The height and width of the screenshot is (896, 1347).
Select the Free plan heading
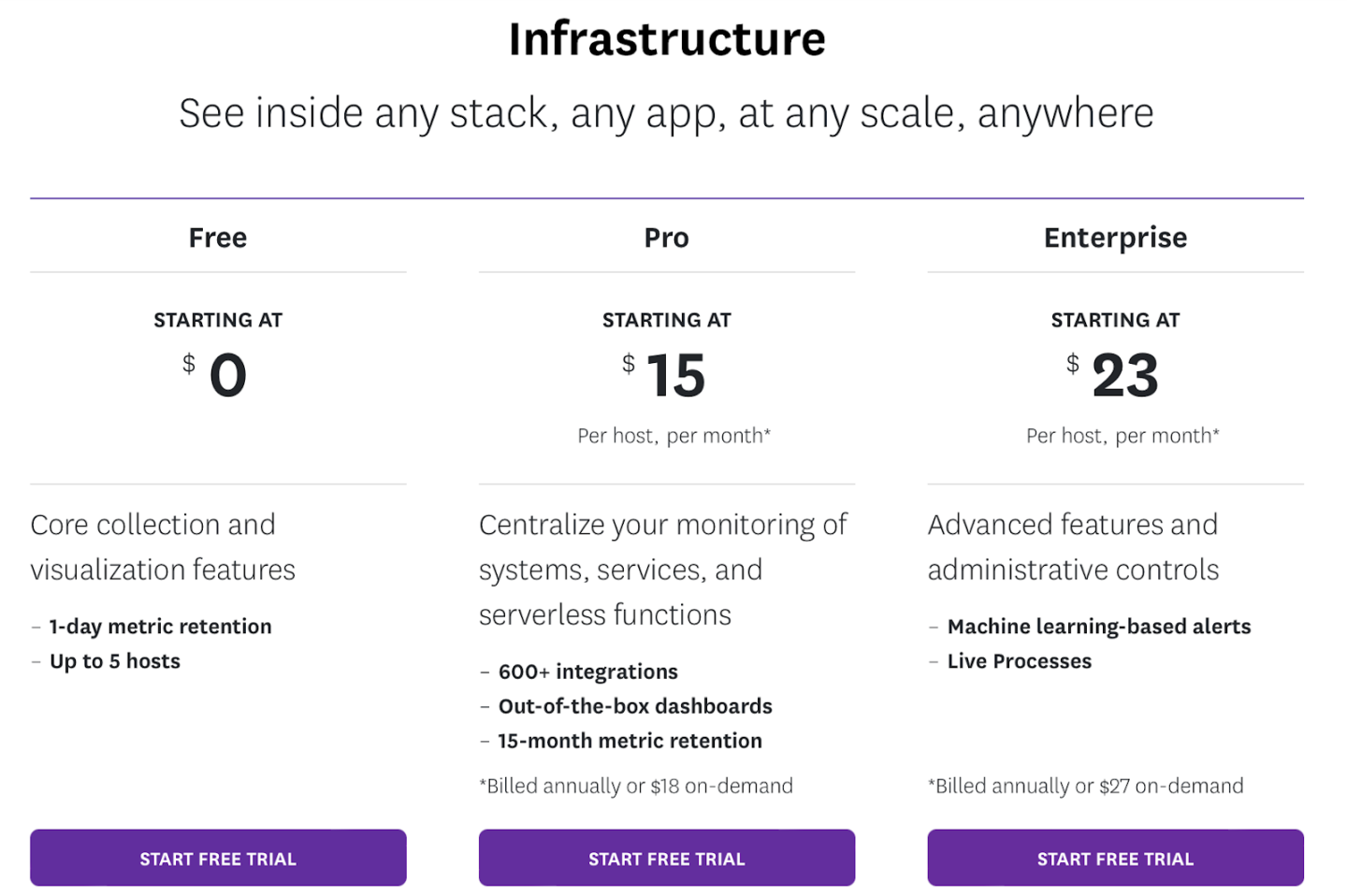[217, 238]
